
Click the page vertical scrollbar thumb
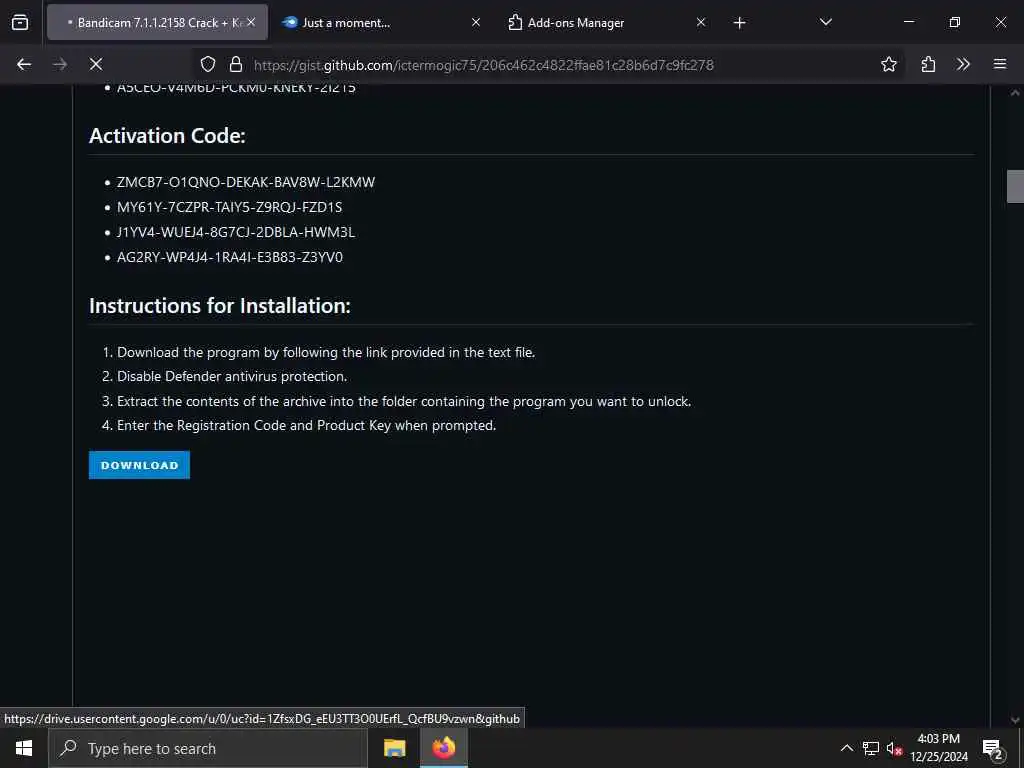1015,186
